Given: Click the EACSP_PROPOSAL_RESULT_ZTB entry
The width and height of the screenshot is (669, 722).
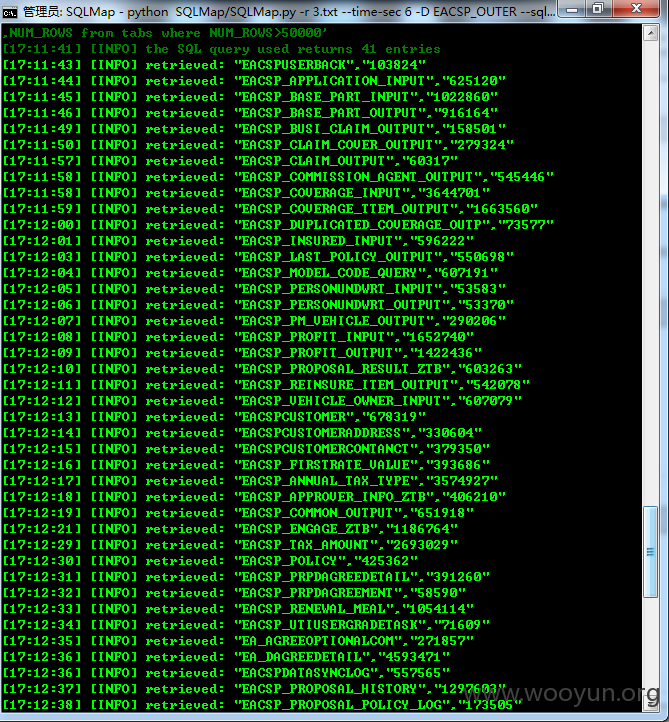Looking at the screenshot, I should point(262,369).
